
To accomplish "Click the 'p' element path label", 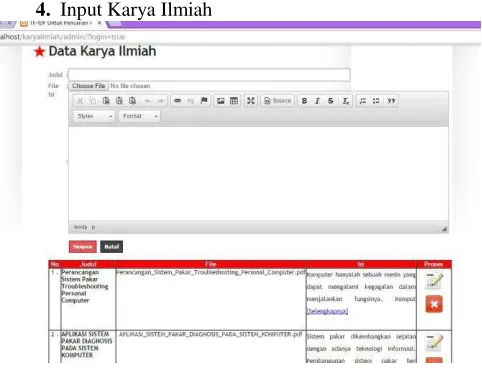I will [93, 227].
